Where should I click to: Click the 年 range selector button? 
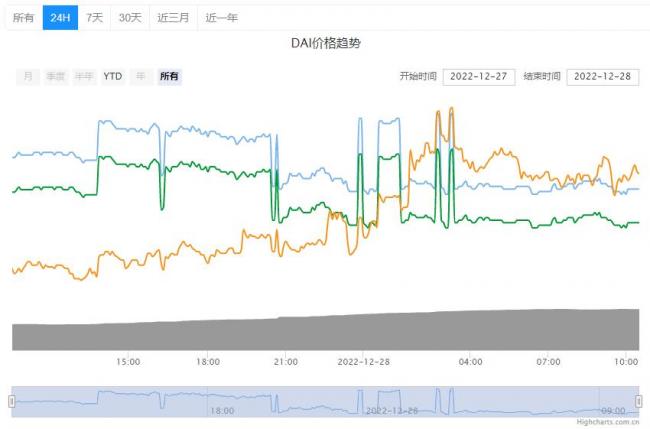click(141, 77)
